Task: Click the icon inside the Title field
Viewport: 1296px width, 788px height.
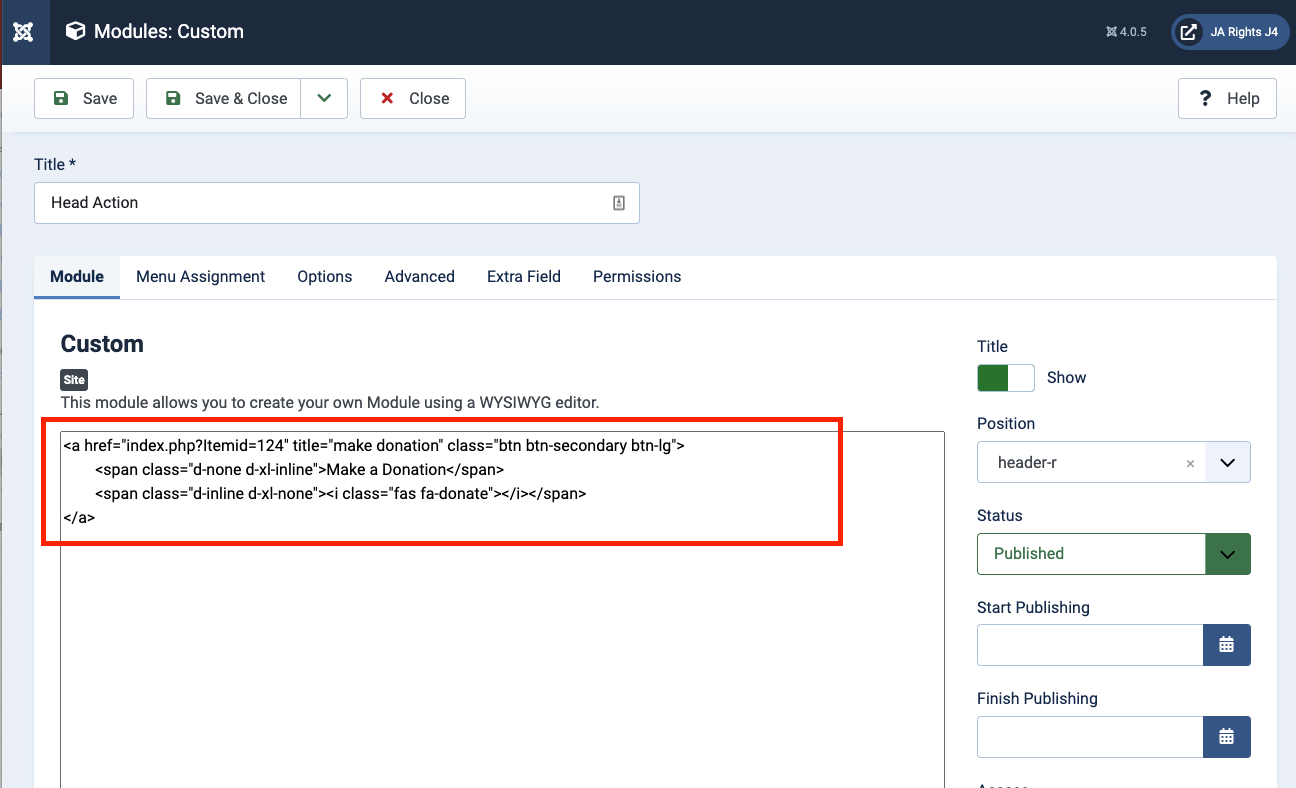Action: (619, 203)
